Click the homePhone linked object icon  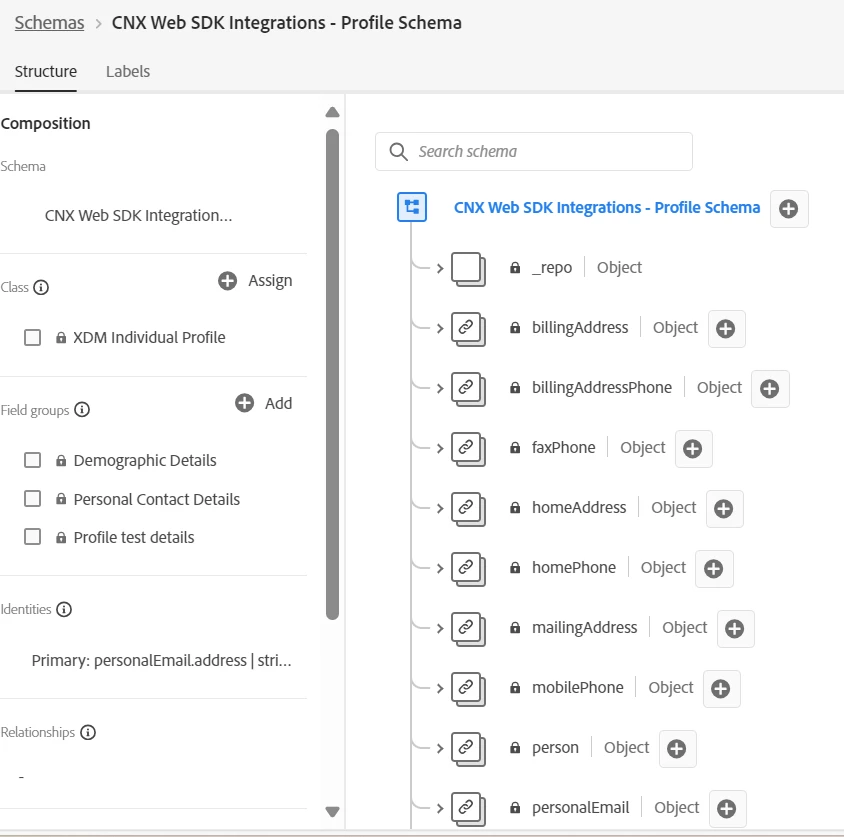(468, 569)
